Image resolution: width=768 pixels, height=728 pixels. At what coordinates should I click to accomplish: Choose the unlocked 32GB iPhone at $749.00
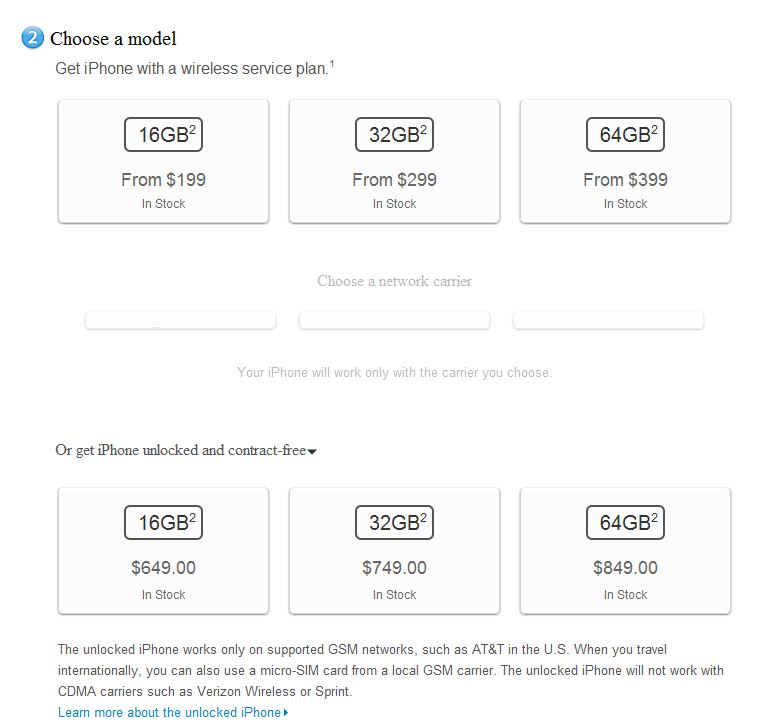tap(394, 550)
